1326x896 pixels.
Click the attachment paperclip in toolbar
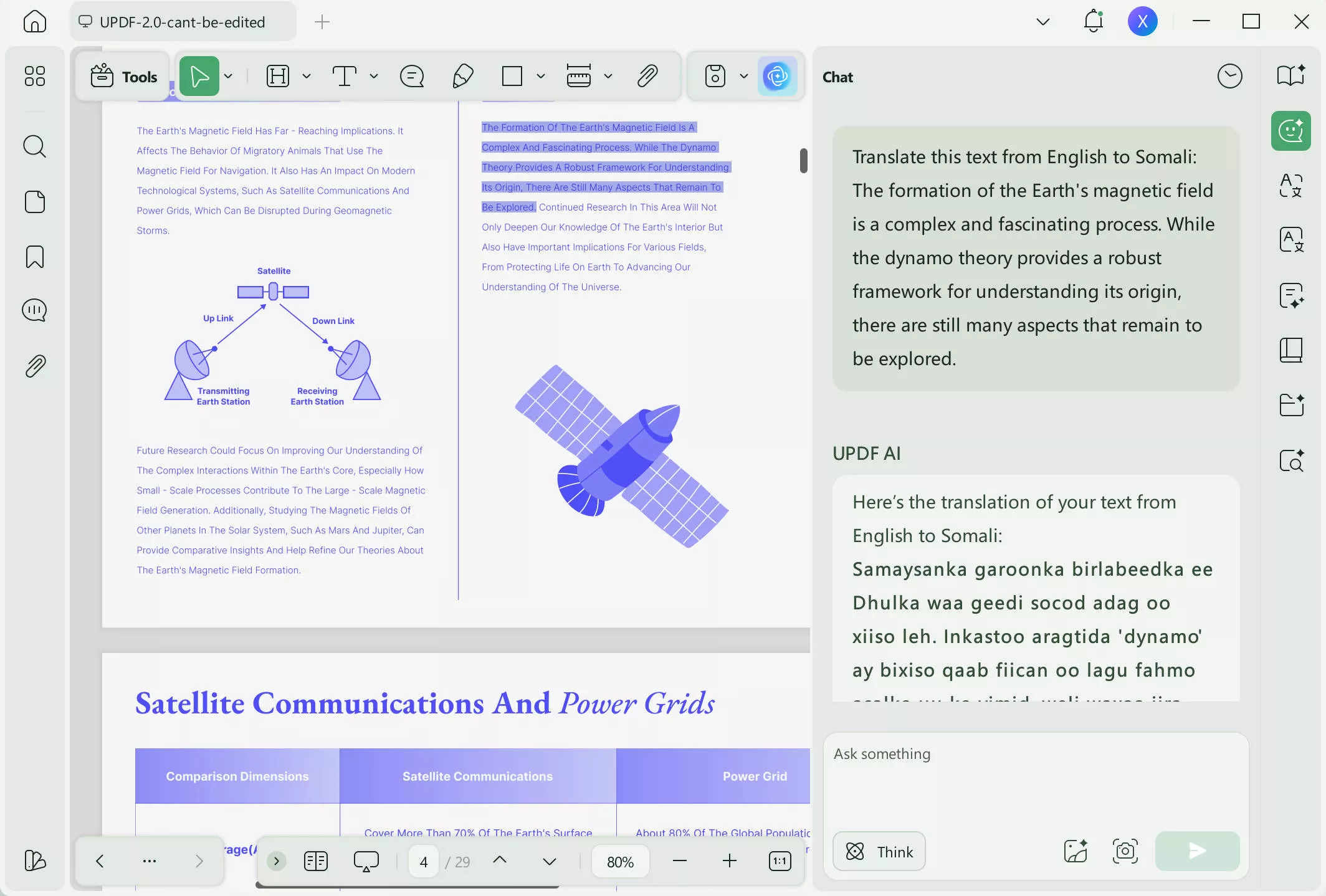647,76
